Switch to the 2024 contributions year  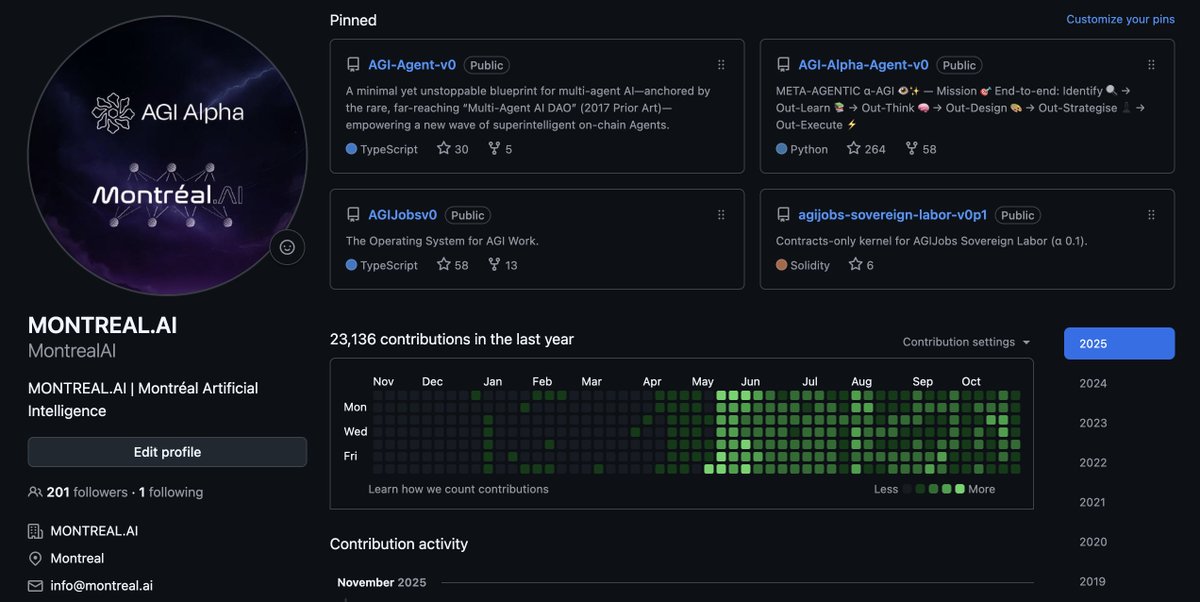coord(1092,383)
